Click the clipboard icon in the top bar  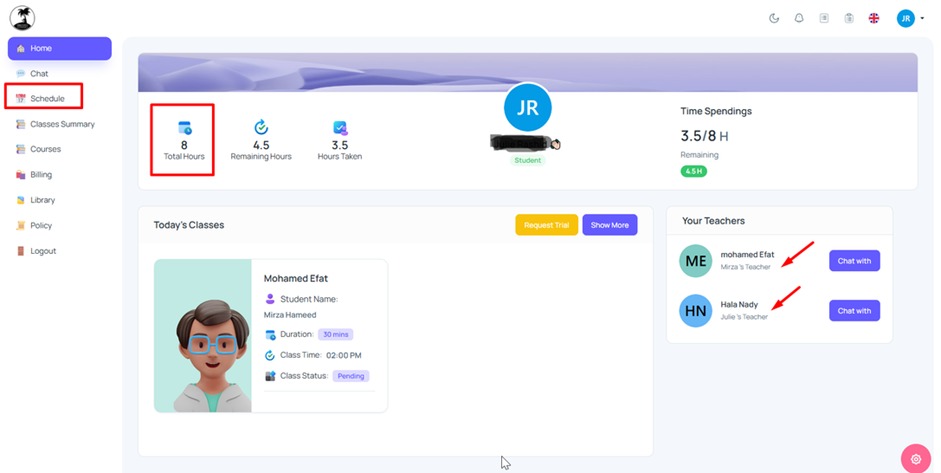[849, 18]
